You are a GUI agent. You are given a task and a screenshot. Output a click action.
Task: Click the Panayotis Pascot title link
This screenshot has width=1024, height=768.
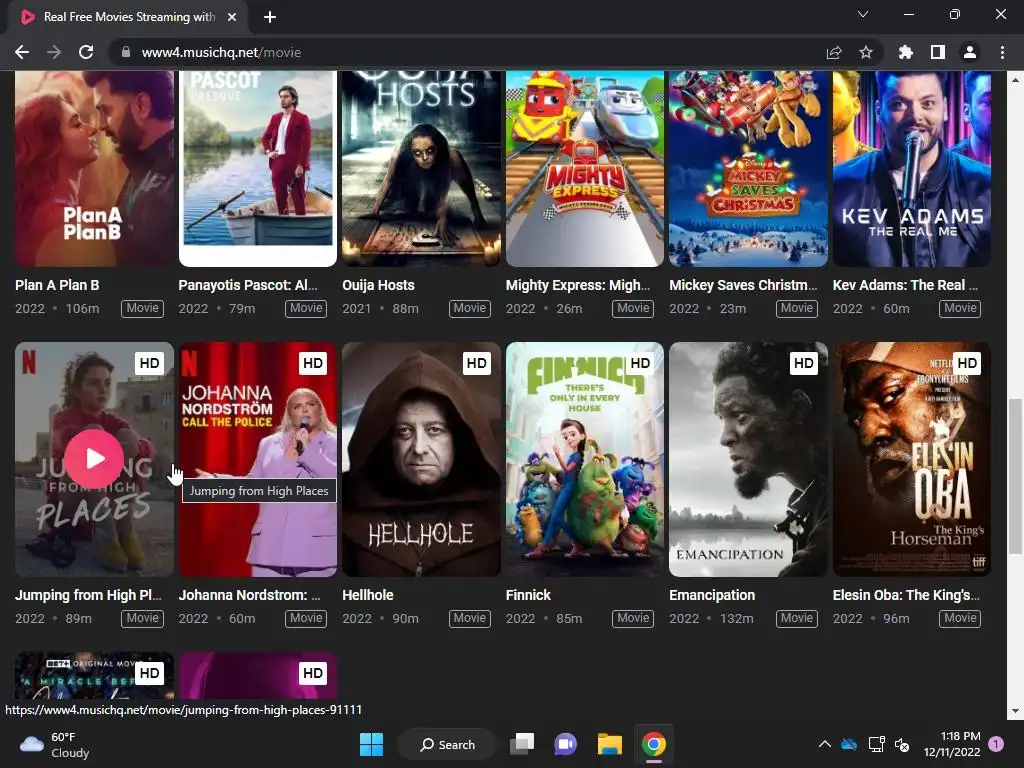(248, 285)
